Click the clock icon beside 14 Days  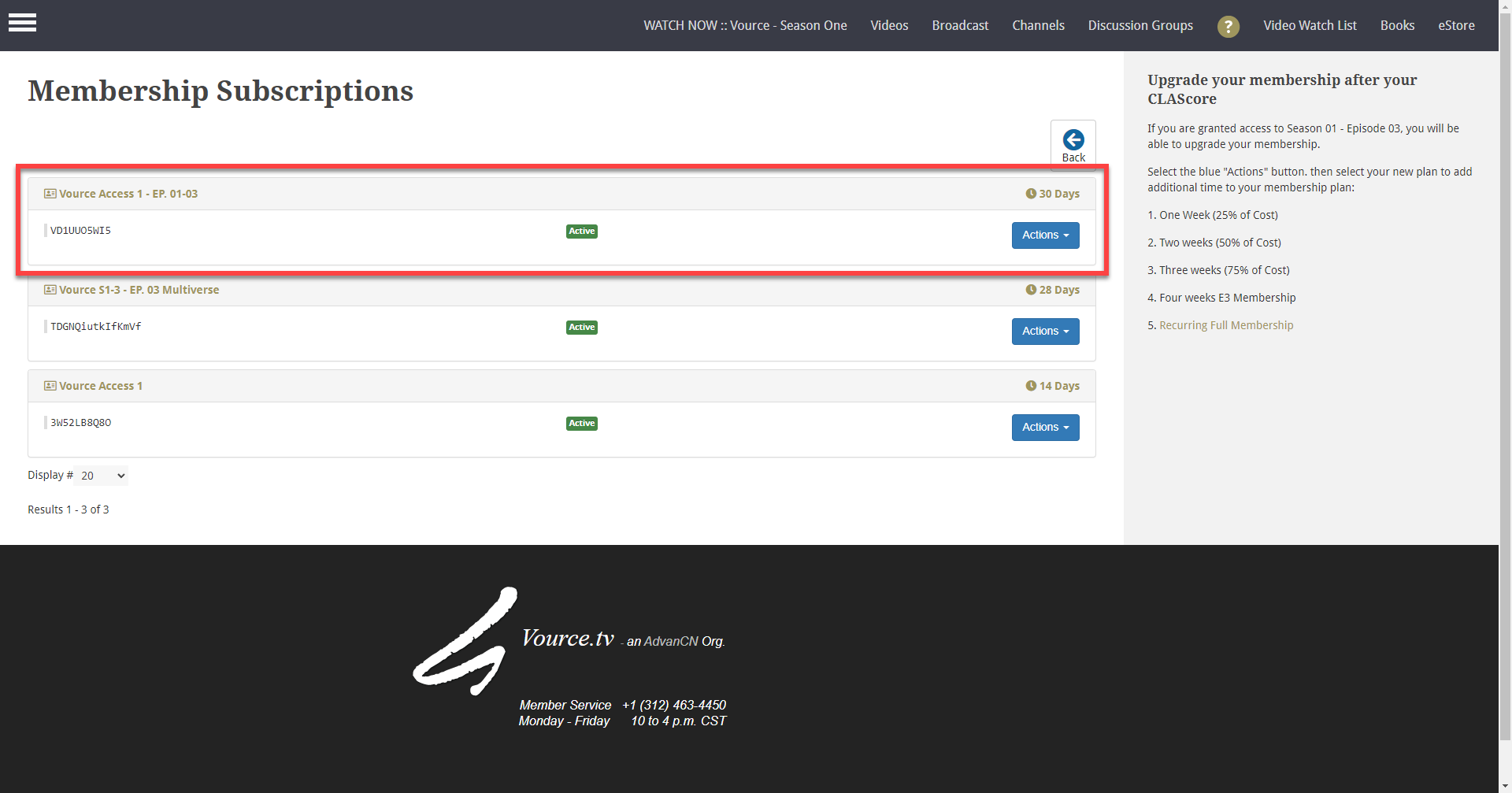[x=1031, y=386]
